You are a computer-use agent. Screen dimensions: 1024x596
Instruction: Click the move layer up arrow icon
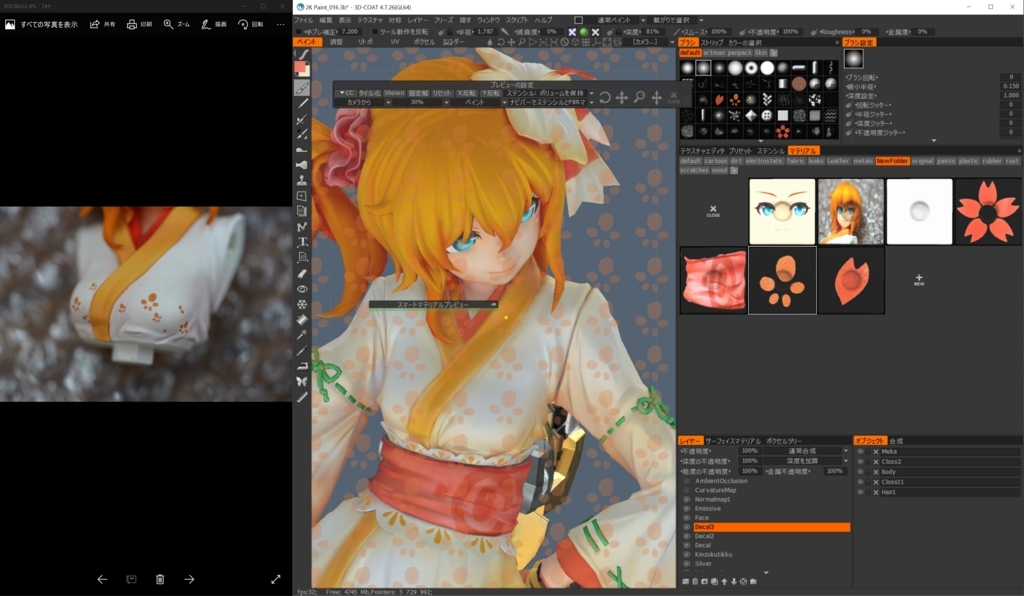point(724,581)
